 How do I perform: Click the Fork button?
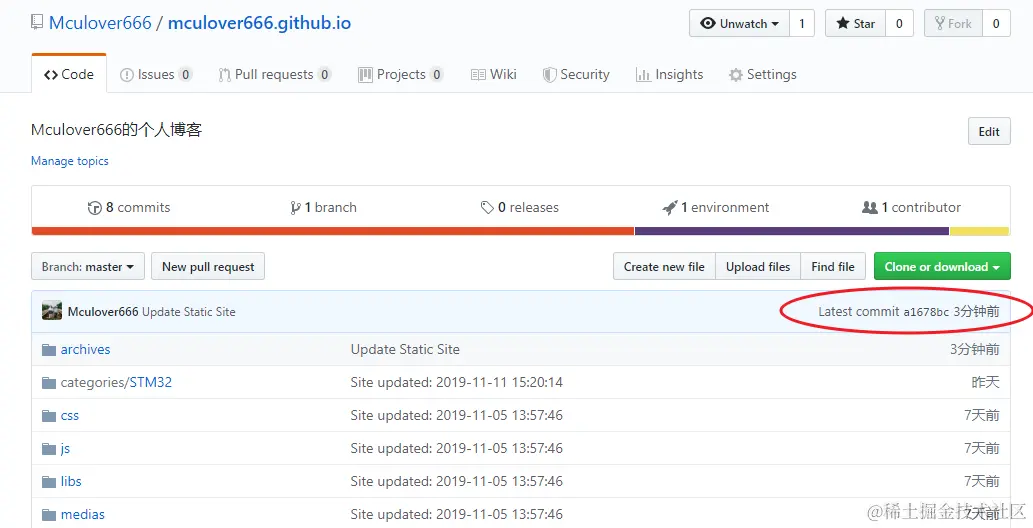pyautogui.click(x=953, y=23)
